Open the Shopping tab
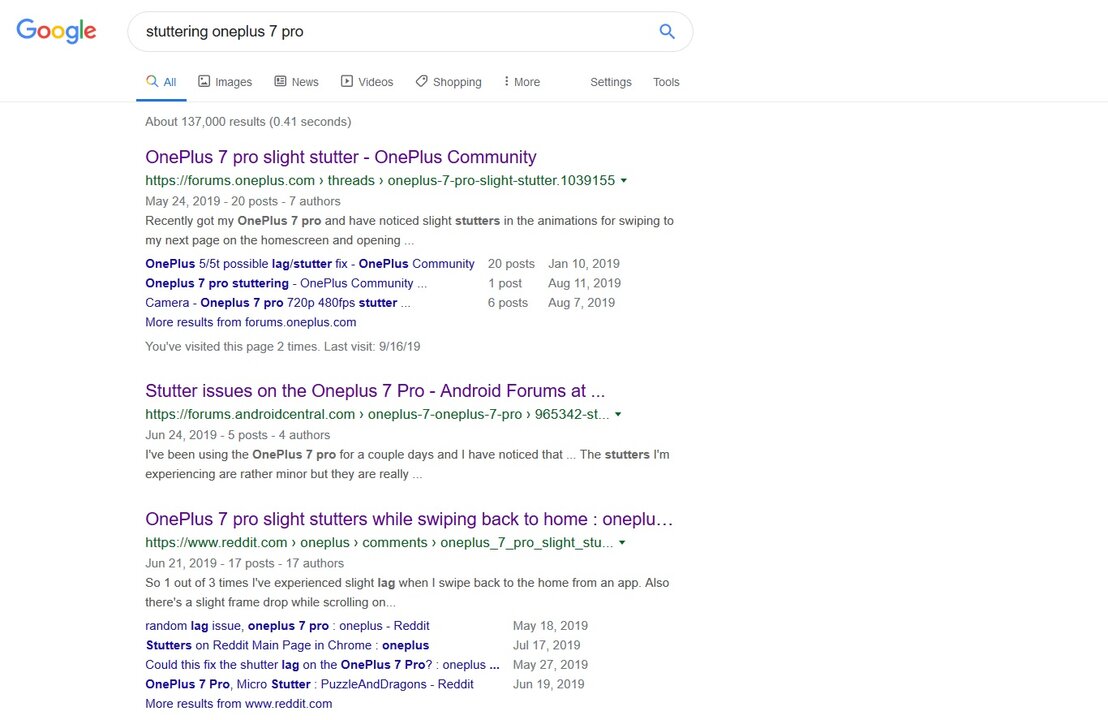 click(448, 82)
